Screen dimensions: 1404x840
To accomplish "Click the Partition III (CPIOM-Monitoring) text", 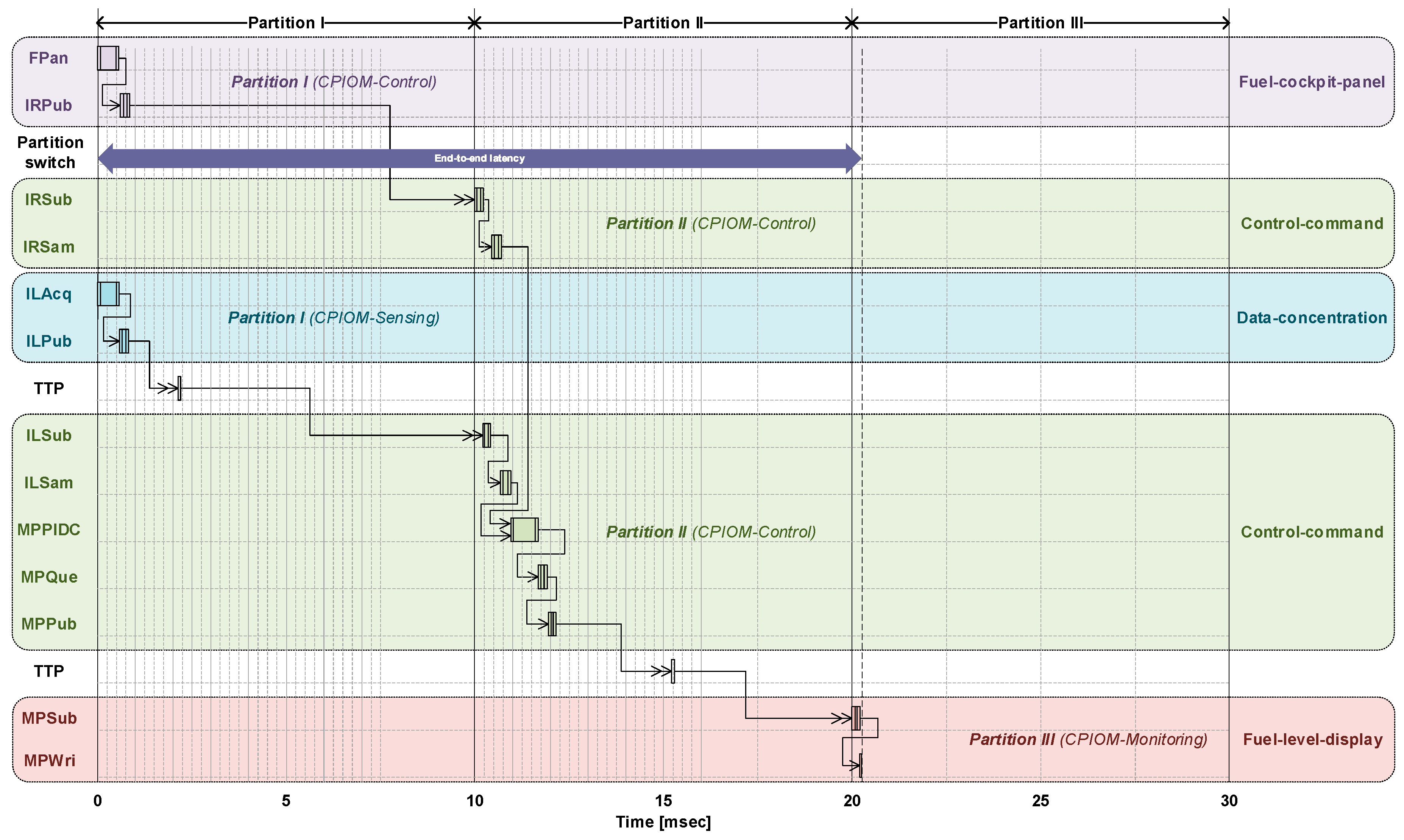I will (1088, 739).
